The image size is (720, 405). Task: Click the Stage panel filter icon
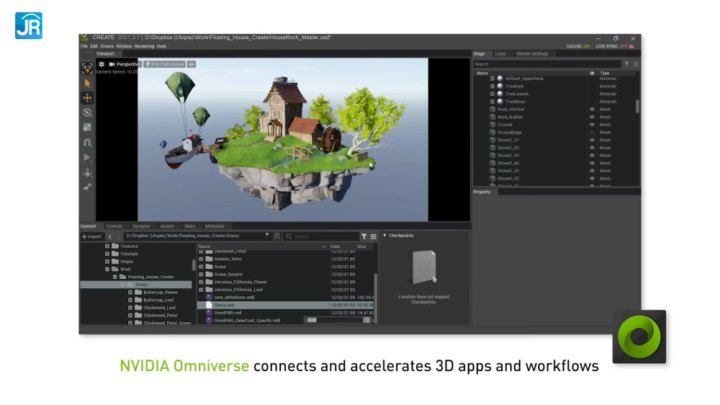point(627,64)
